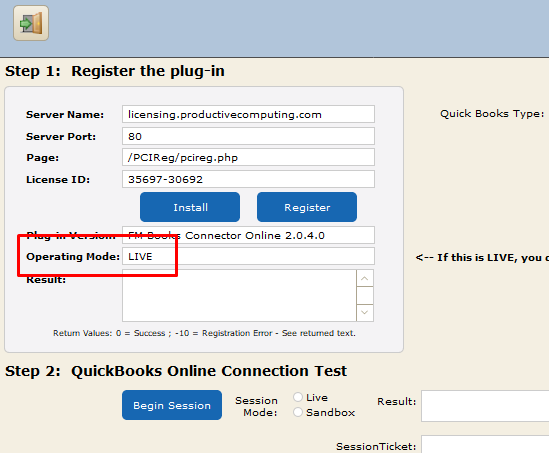Click the Result box scroll up arrow
The image size is (549, 453).
(365, 278)
